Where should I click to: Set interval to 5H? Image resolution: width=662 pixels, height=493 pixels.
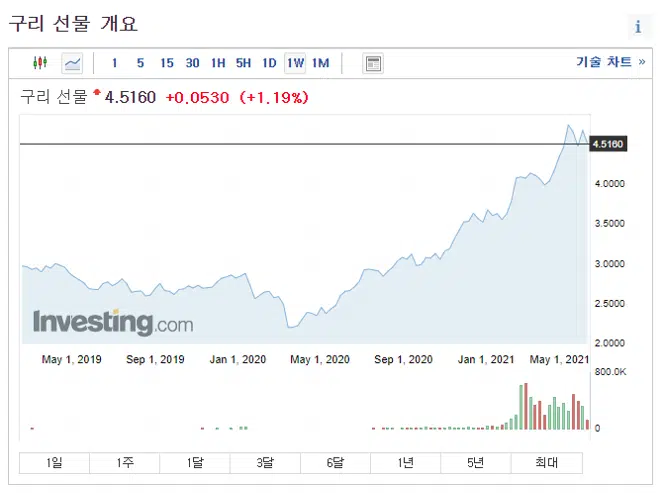(x=243, y=63)
